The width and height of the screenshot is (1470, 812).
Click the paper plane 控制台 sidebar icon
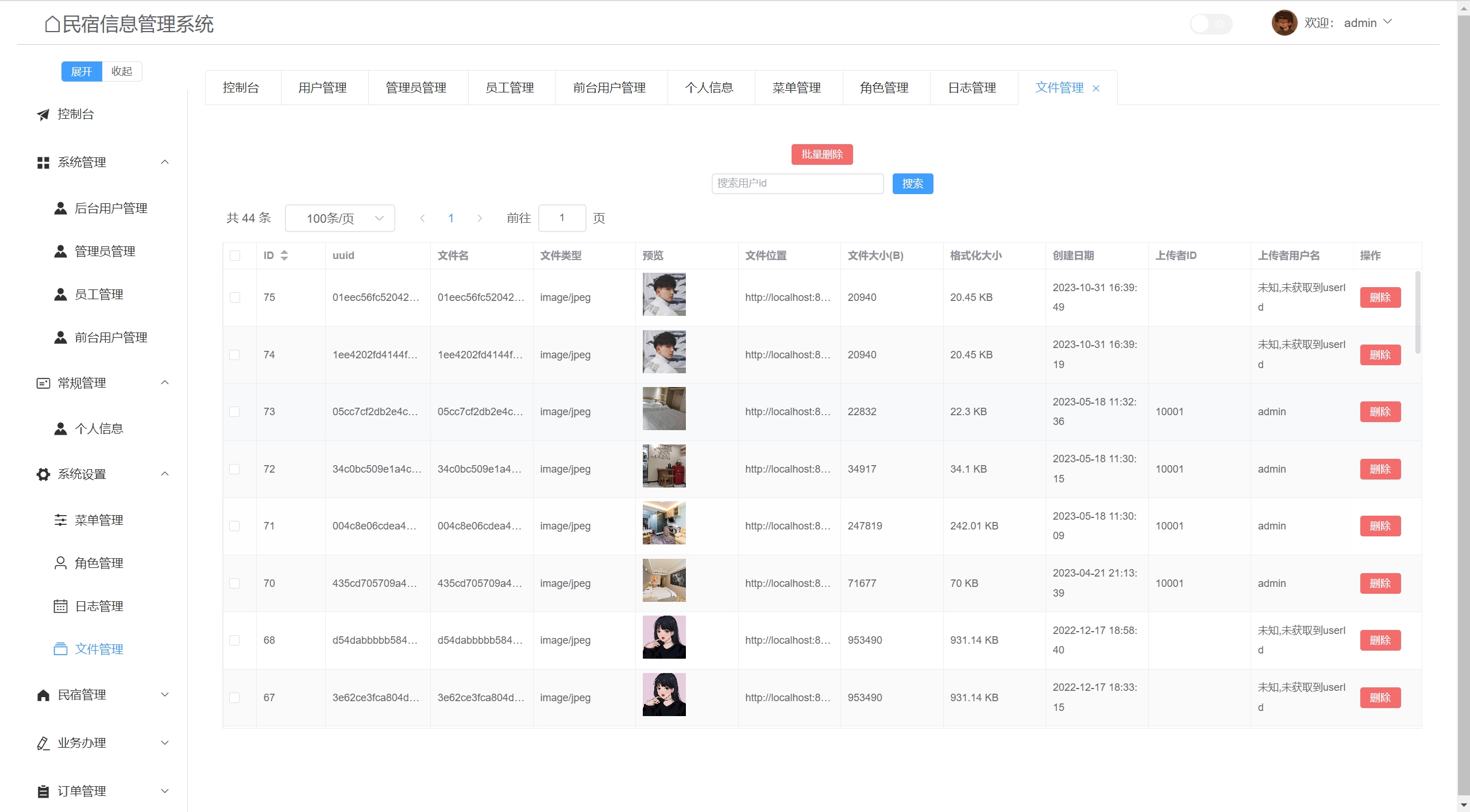tap(43, 115)
